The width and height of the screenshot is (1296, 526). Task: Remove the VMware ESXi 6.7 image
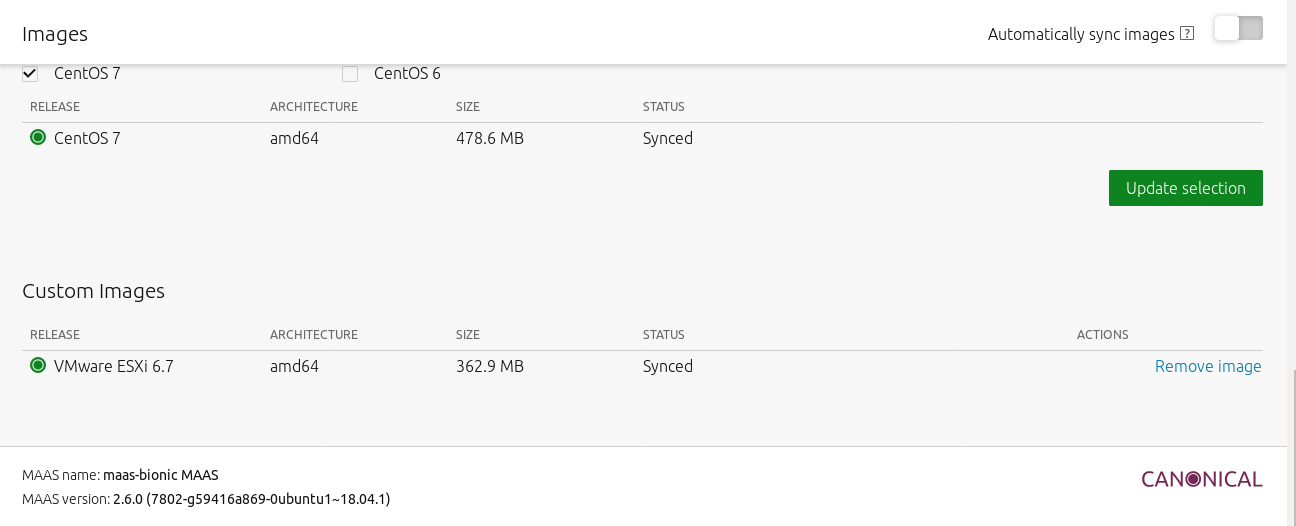pos(1207,366)
